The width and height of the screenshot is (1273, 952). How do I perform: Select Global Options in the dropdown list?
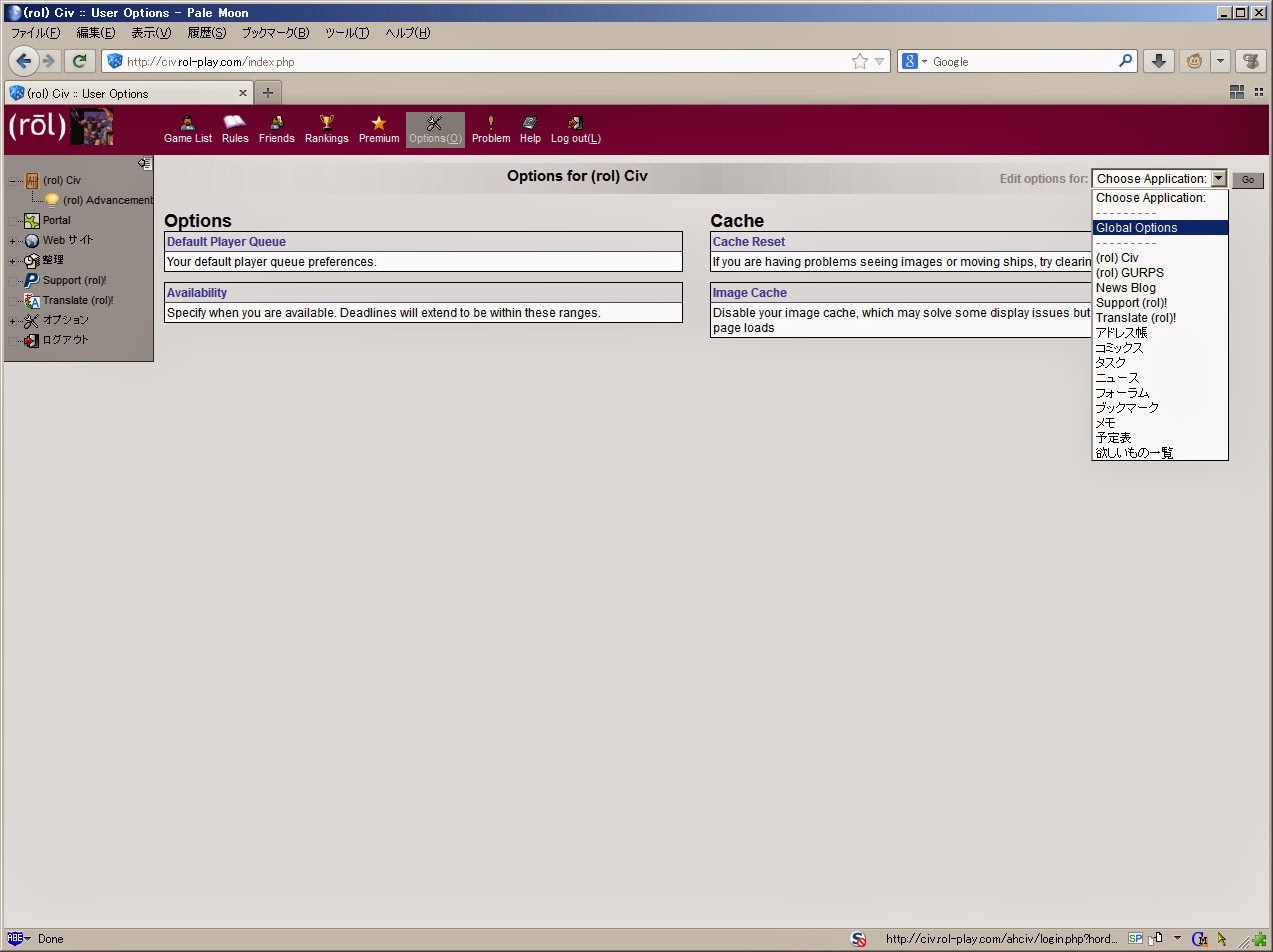(x=1160, y=228)
